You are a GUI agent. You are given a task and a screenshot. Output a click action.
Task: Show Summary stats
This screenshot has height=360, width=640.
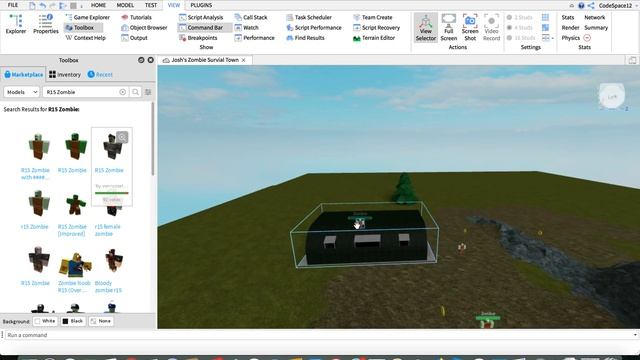(x=596, y=27)
